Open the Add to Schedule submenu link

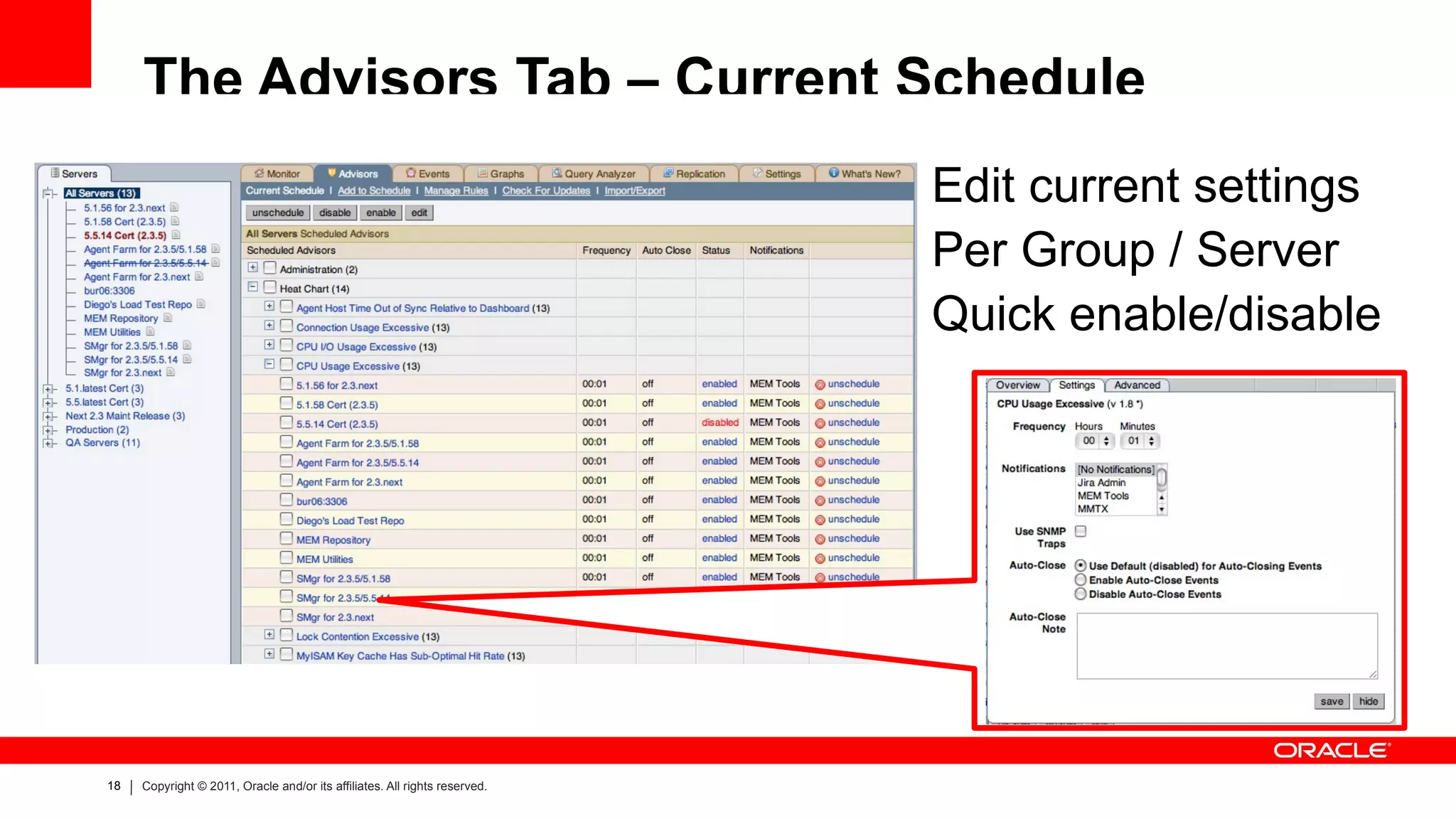pyautogui.click(x=374, y=191)
